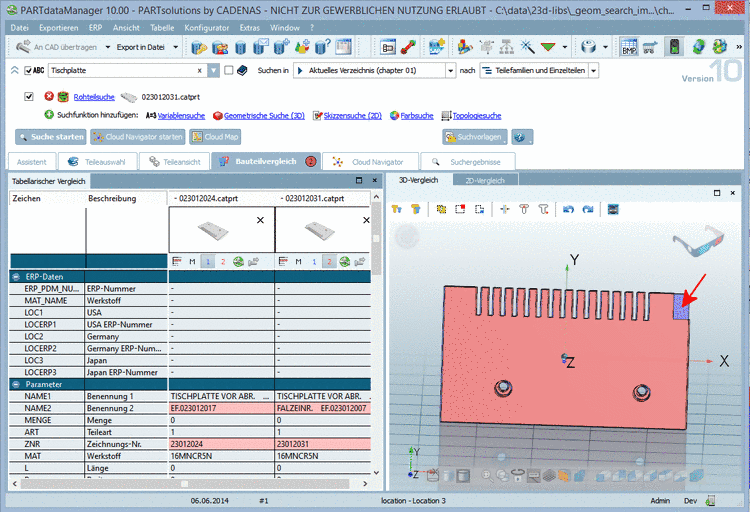Click the shopping cart toolbar icon

coord(651,47)
